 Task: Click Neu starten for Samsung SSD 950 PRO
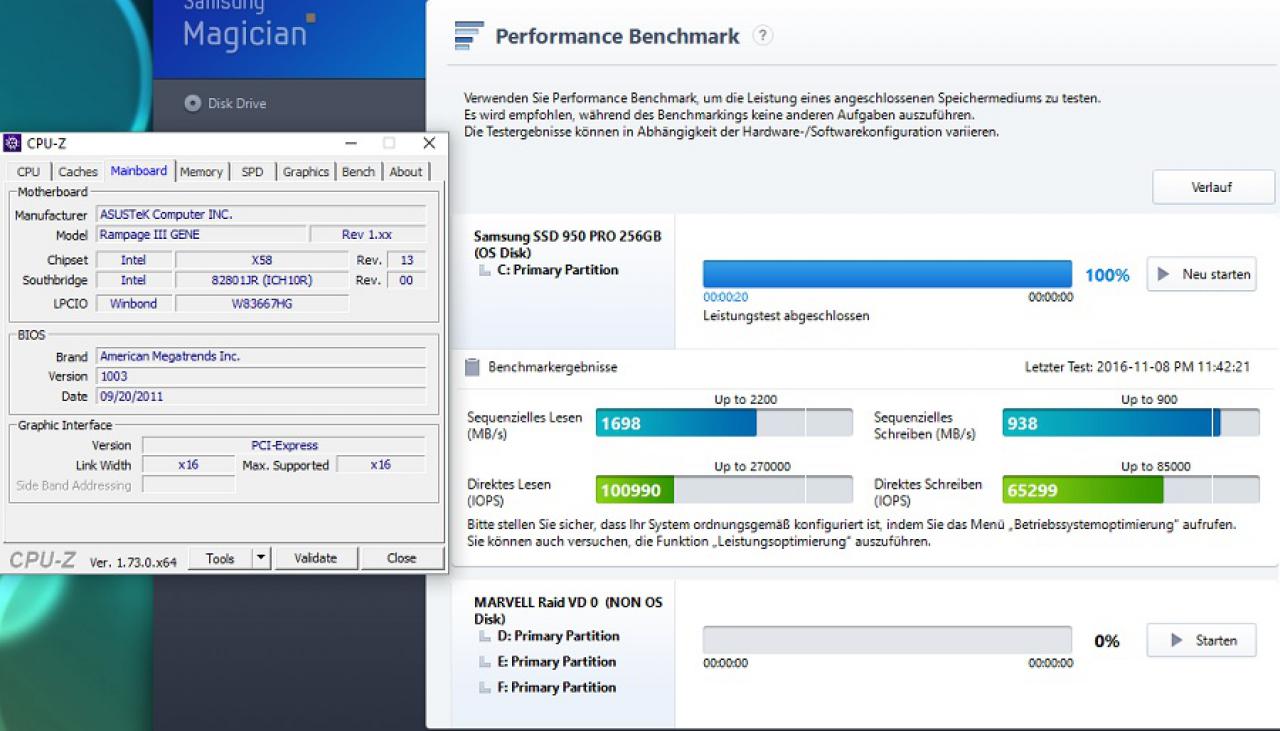pos(1201,274)
